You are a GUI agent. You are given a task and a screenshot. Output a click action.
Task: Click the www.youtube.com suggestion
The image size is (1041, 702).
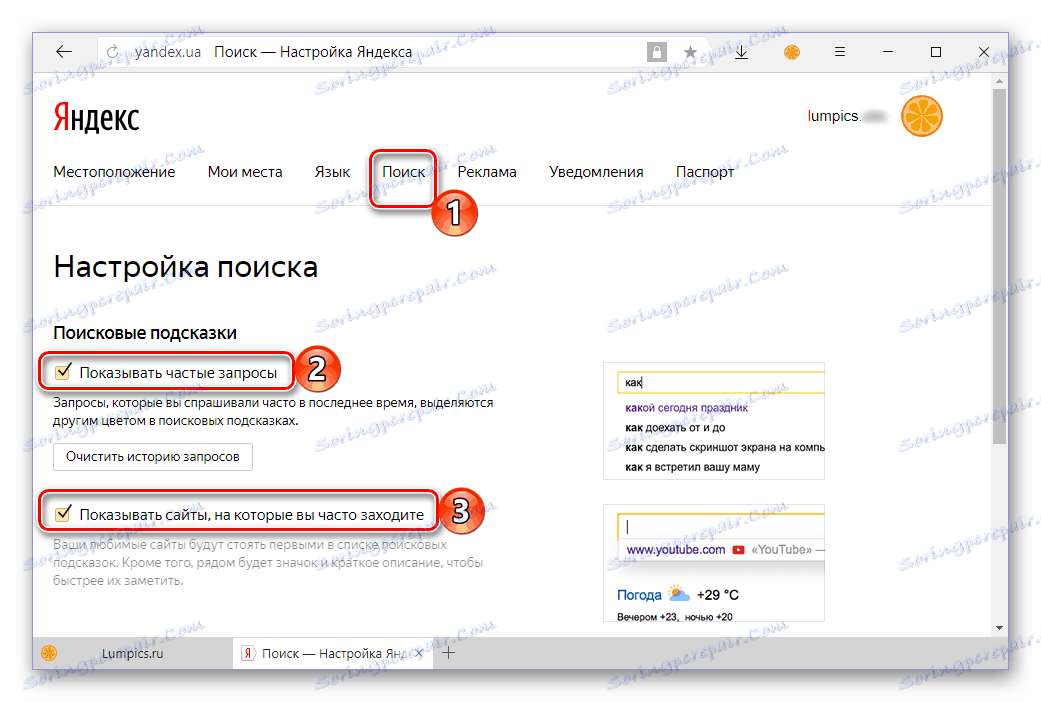(676, 550)
